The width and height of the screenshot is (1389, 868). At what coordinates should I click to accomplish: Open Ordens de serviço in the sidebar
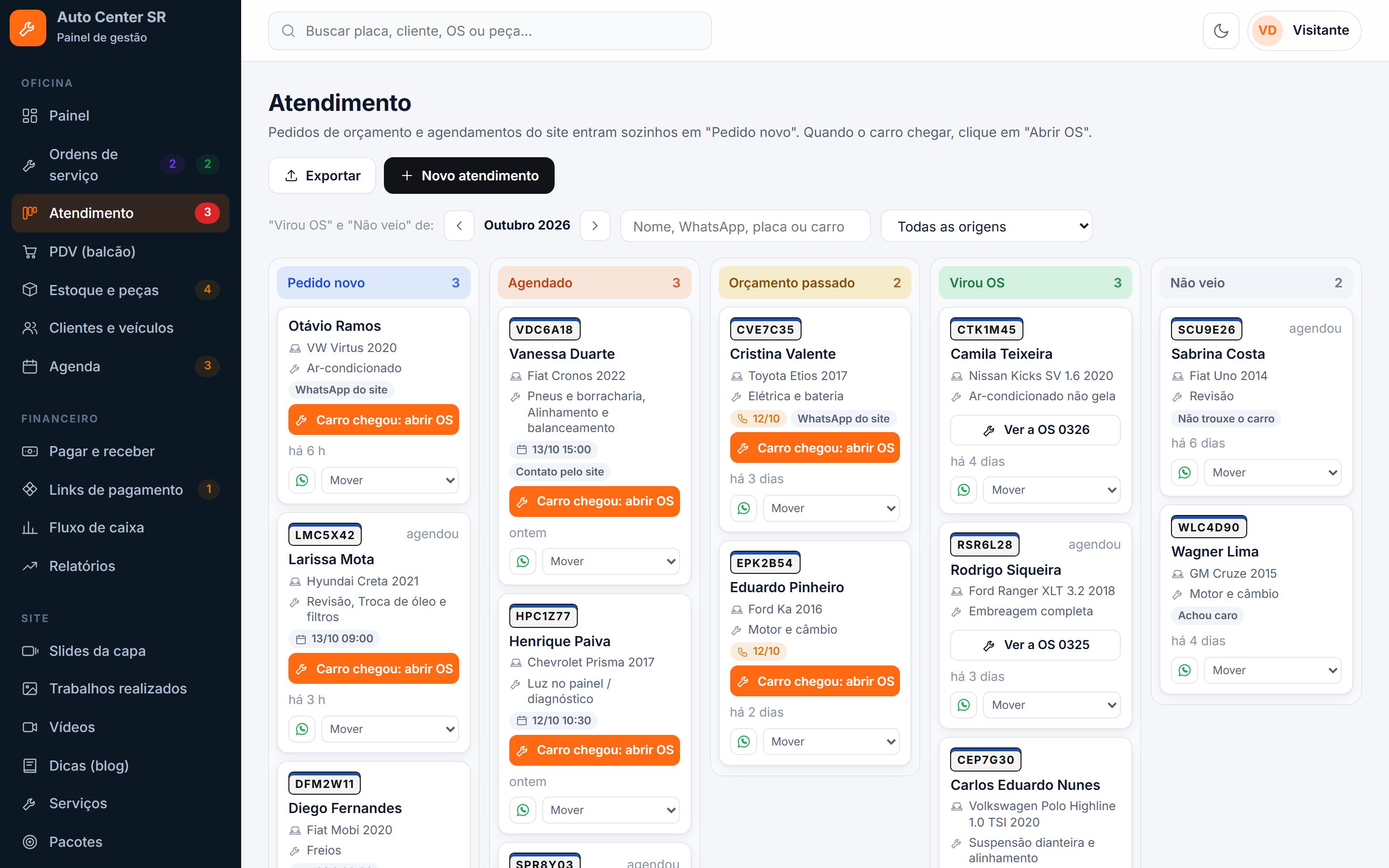121,165
